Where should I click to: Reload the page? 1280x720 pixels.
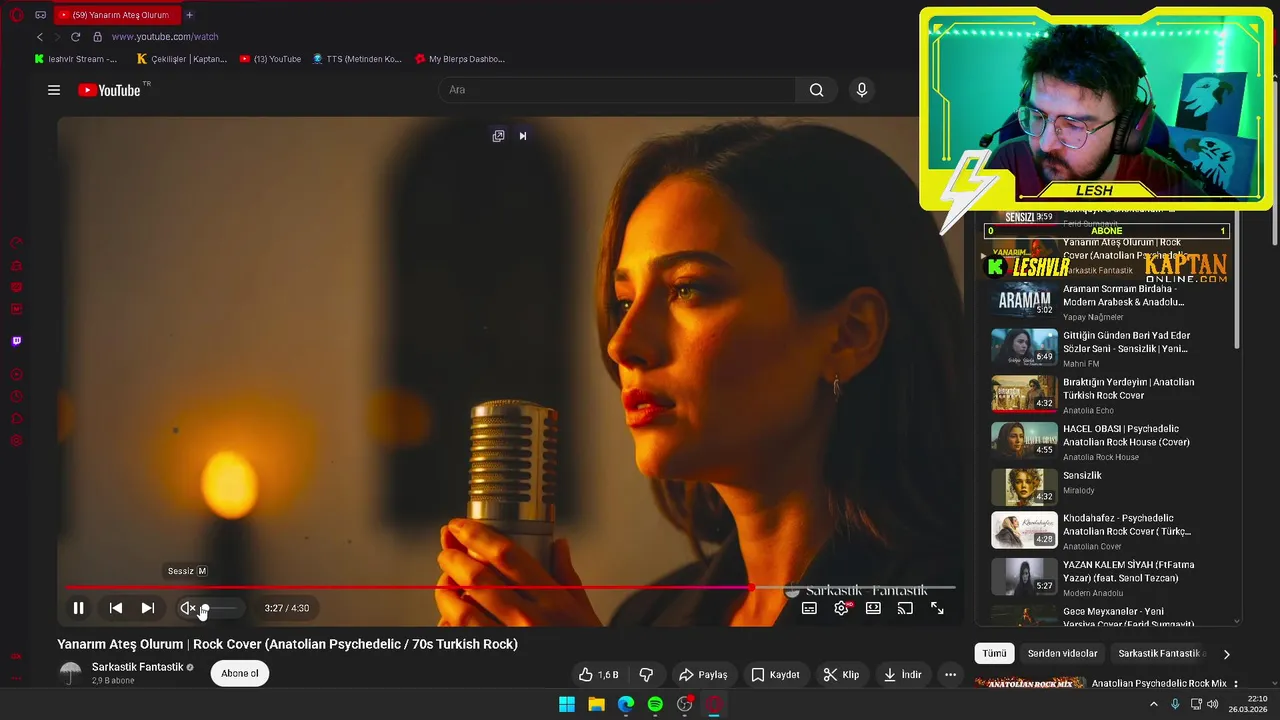[76, 37]
